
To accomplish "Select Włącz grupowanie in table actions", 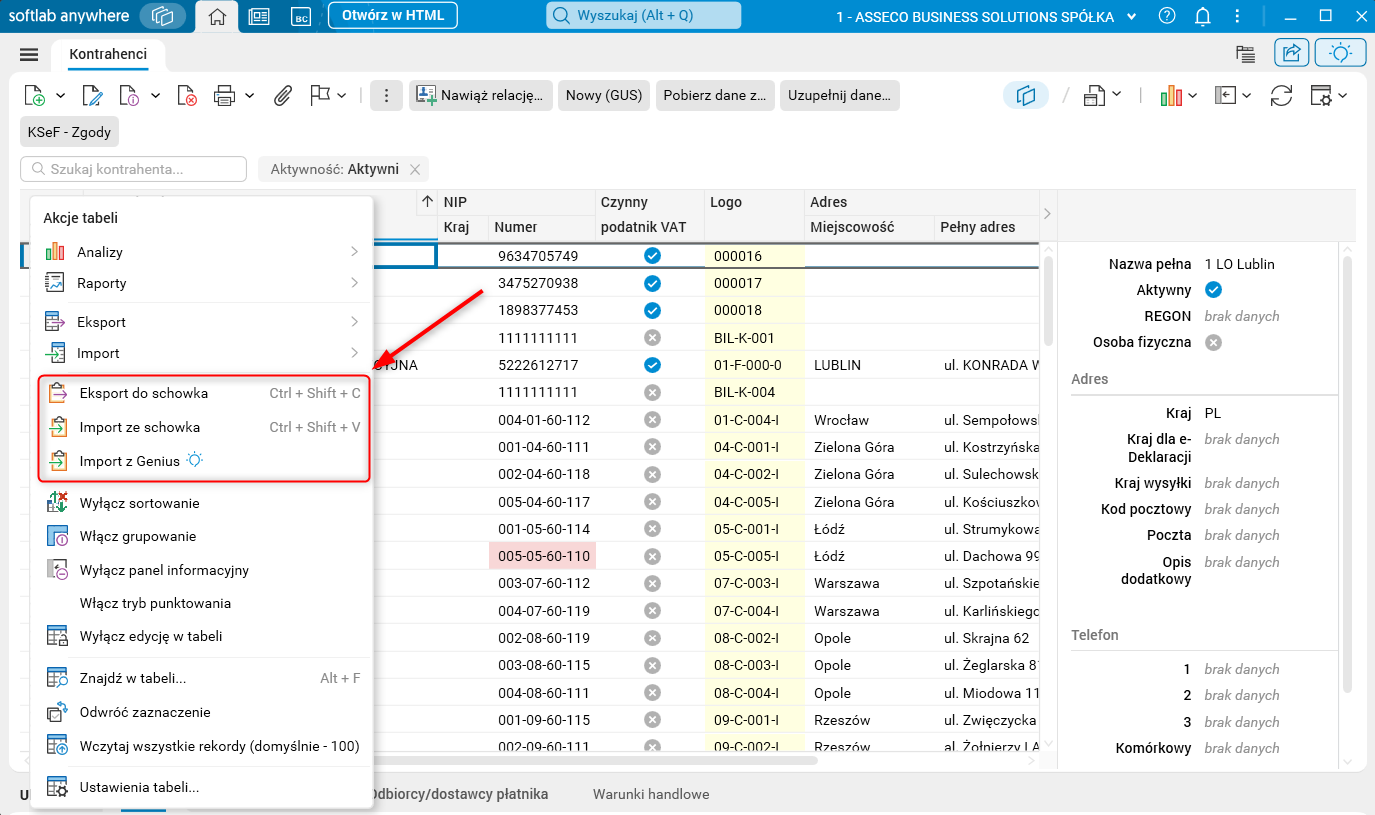I will [x=201, y=536].
